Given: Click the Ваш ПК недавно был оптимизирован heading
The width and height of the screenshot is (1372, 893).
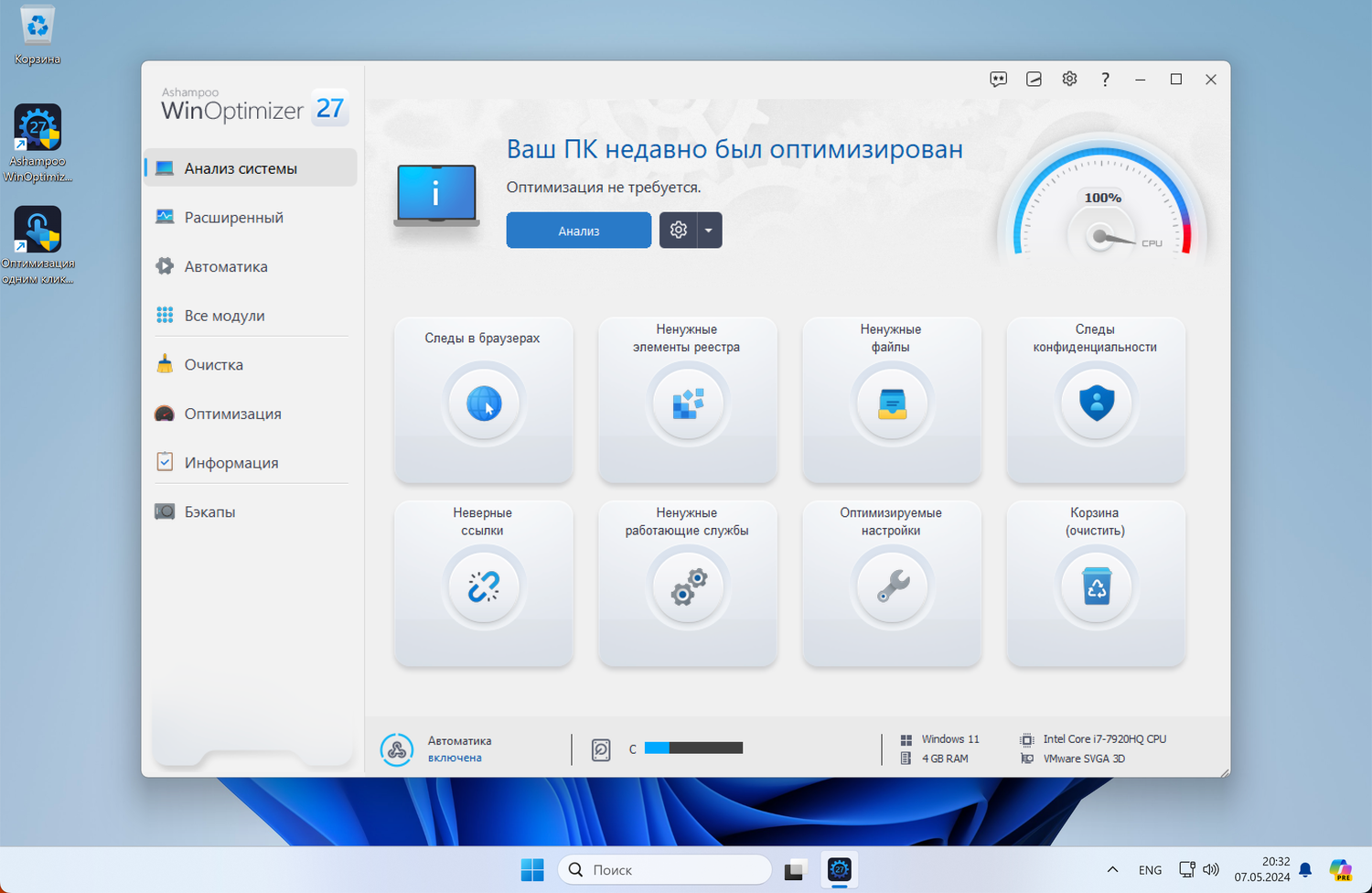Looking at the screenshot, I should tap(734, 149).
